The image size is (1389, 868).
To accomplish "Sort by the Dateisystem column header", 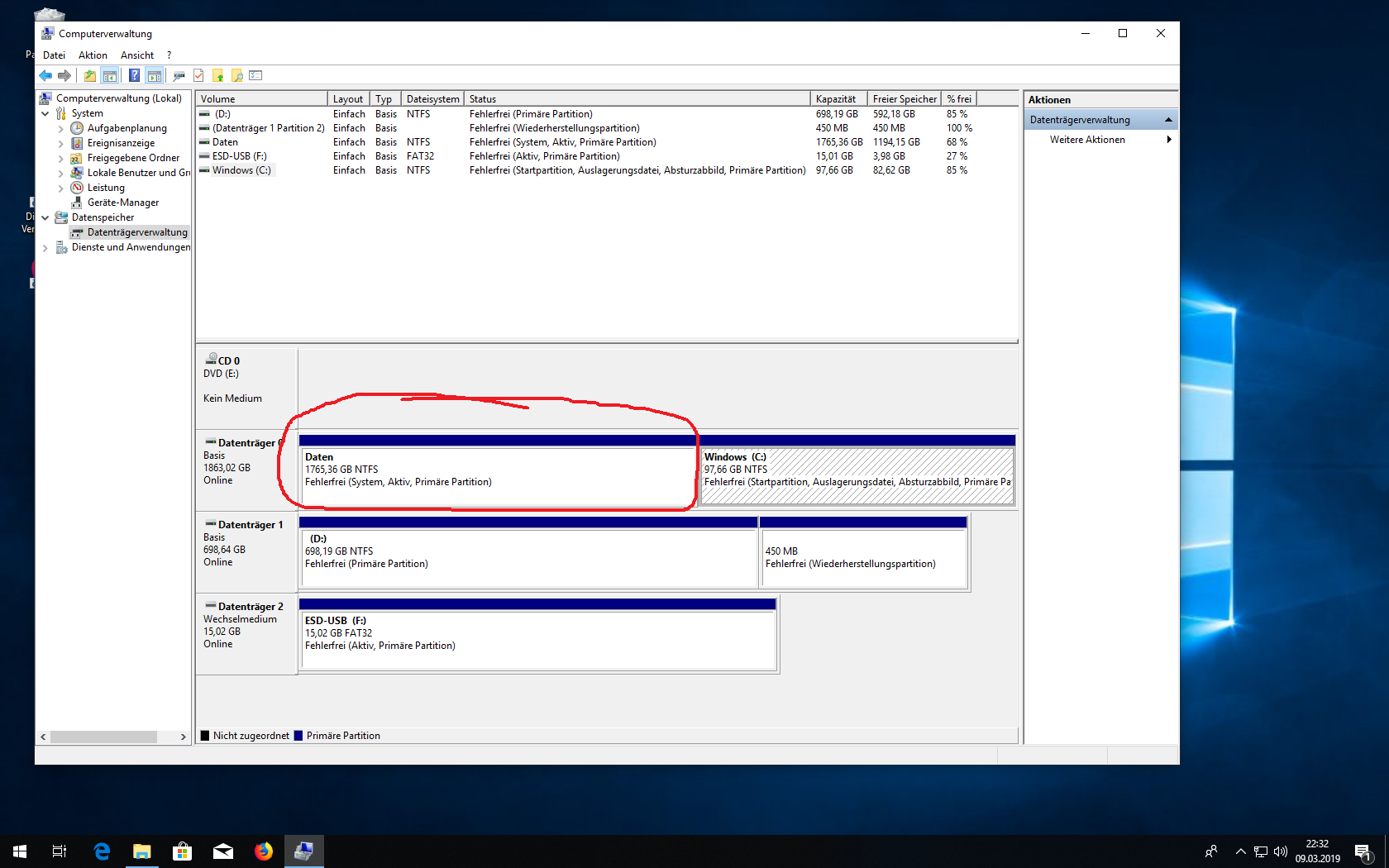I will [x=432, y=98].
